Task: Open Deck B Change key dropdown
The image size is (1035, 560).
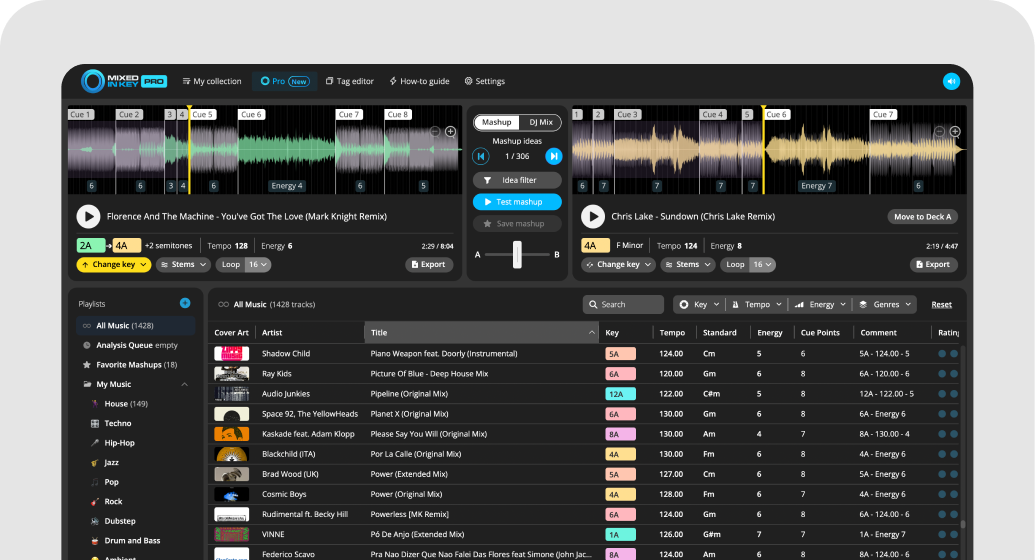Action: tap(618, 265)
